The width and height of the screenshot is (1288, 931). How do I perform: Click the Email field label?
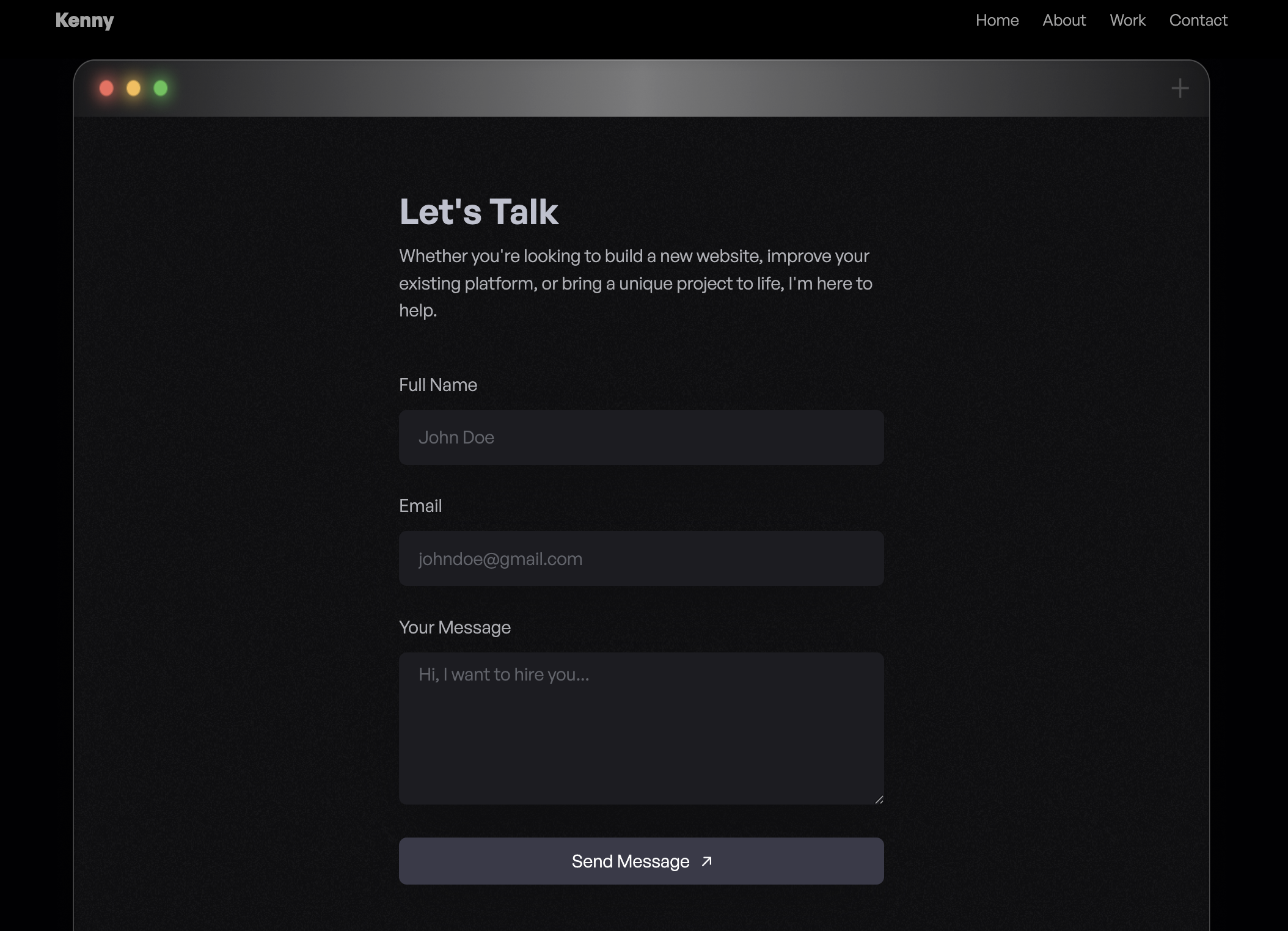click(x=420, y=506)
